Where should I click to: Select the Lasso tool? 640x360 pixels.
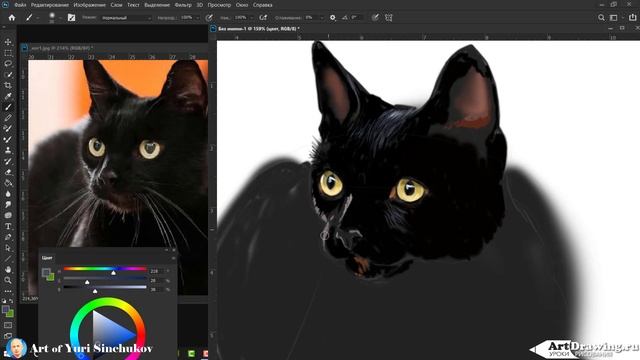(8, 64)
